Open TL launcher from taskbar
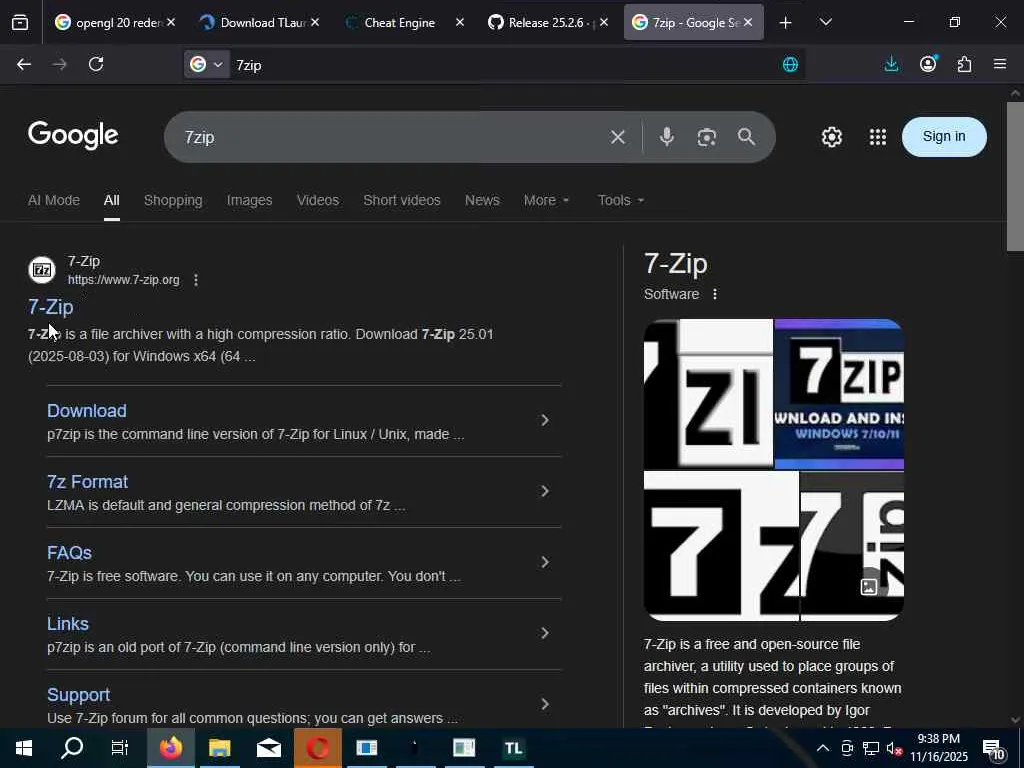1024x768 pixels. click(x=513, y=748)
